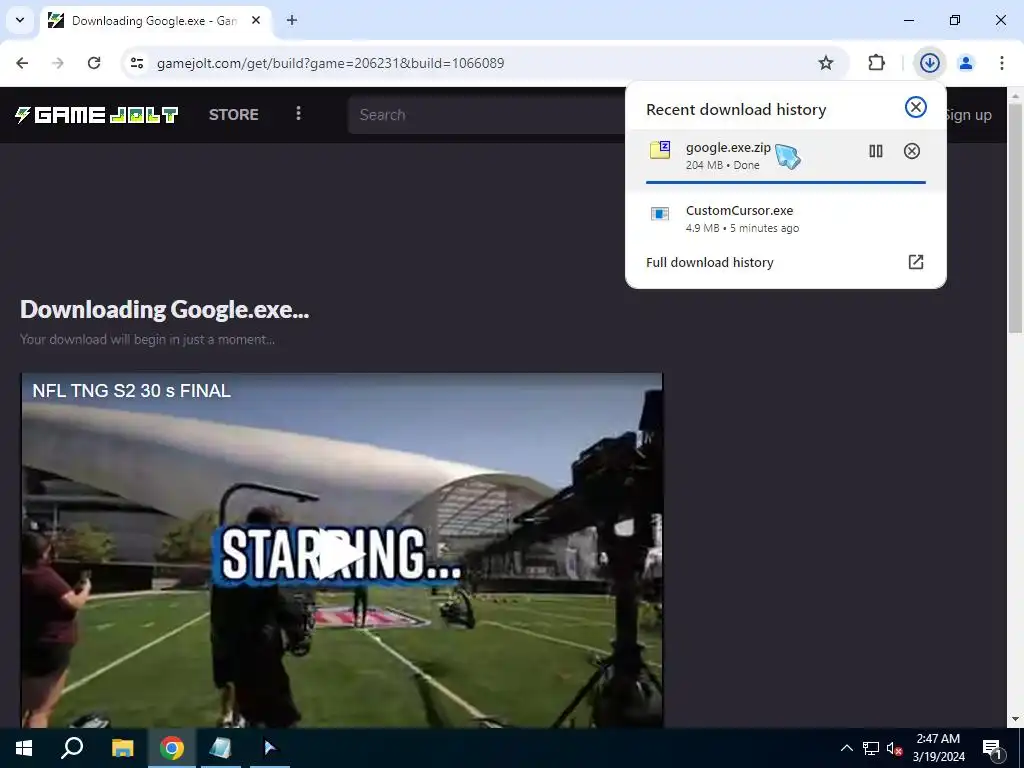The height and width of the screenshot is (768, 1024).
Task: View site information icon in address bar
Action: (136, 63)
